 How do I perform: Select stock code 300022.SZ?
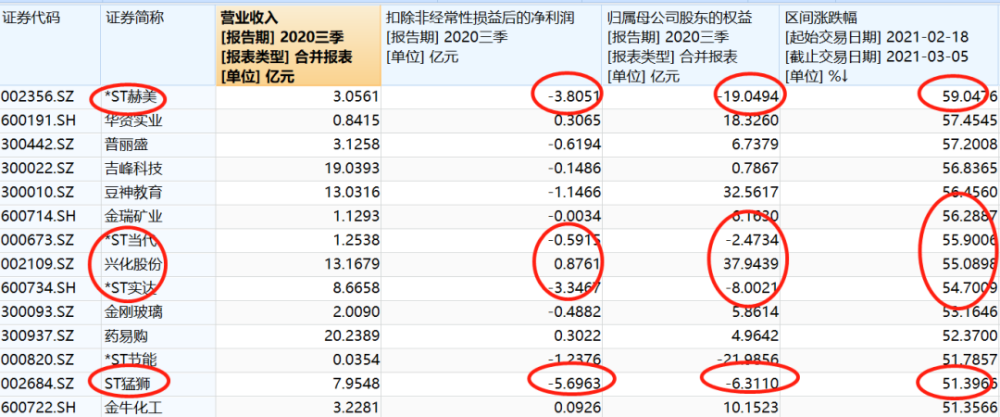coord(38,169)
